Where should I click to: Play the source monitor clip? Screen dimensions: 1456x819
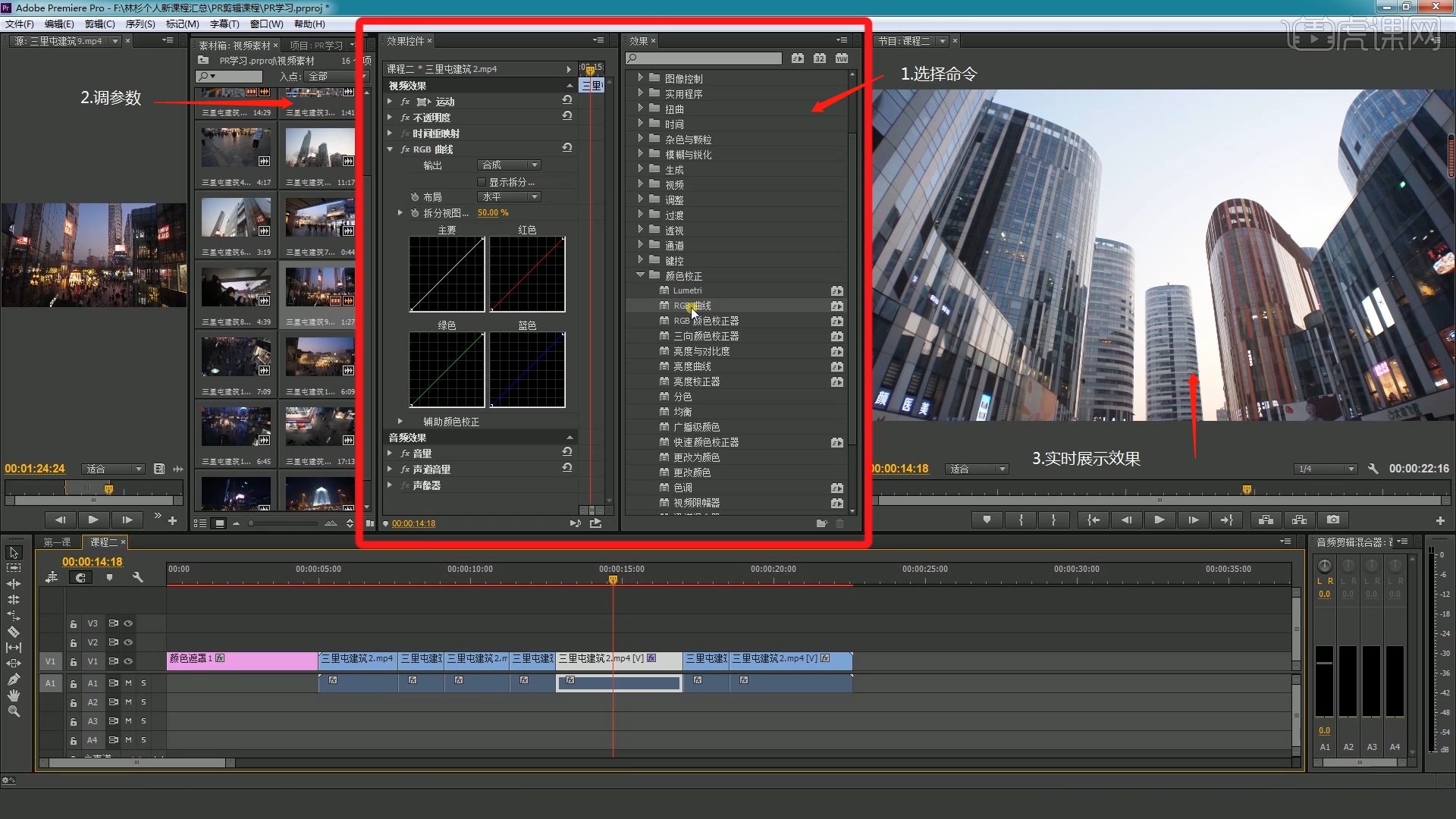(93, 520)
